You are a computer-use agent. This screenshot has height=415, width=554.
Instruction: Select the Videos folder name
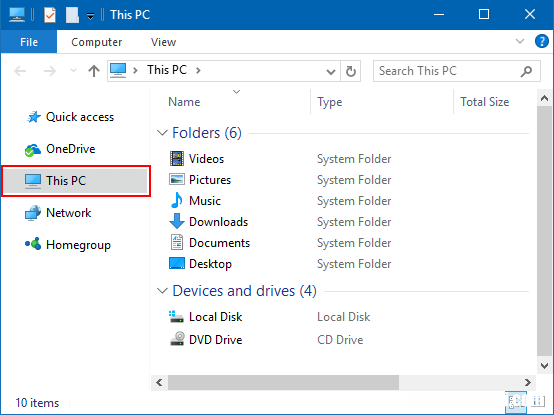(206, 159)
